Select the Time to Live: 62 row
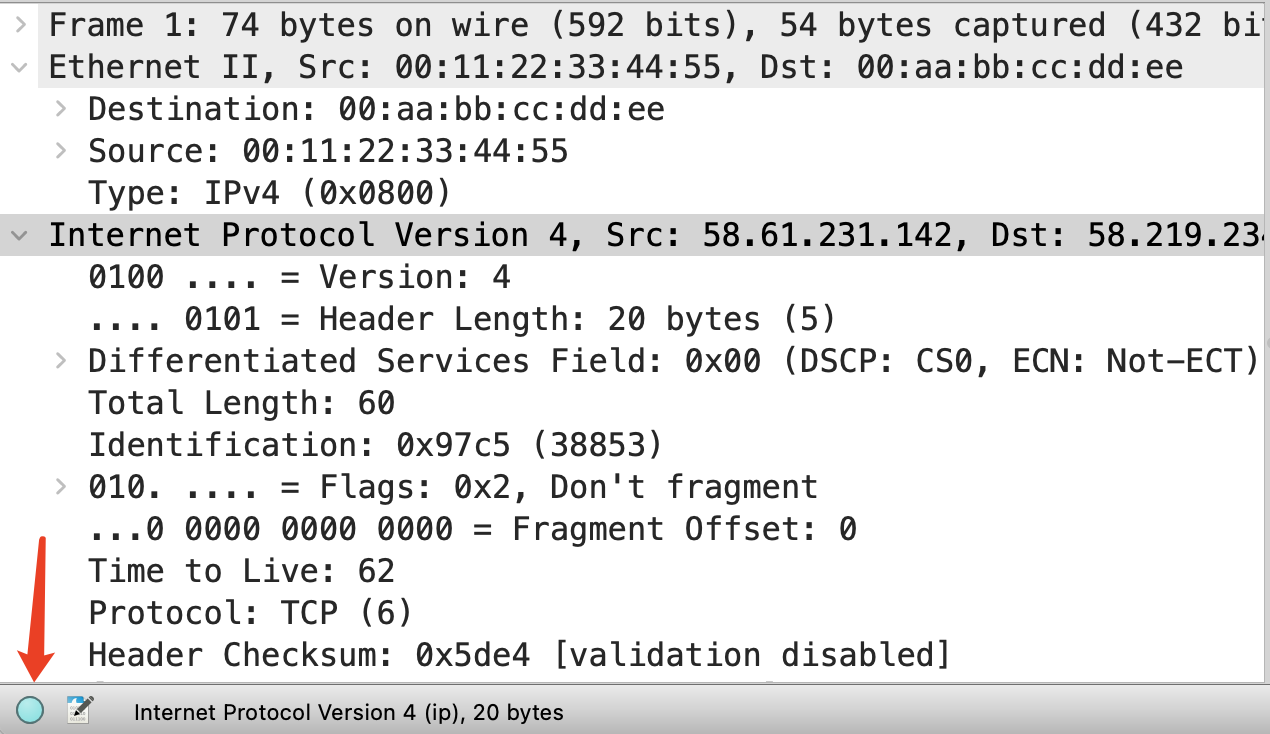 tap(241, 571)
